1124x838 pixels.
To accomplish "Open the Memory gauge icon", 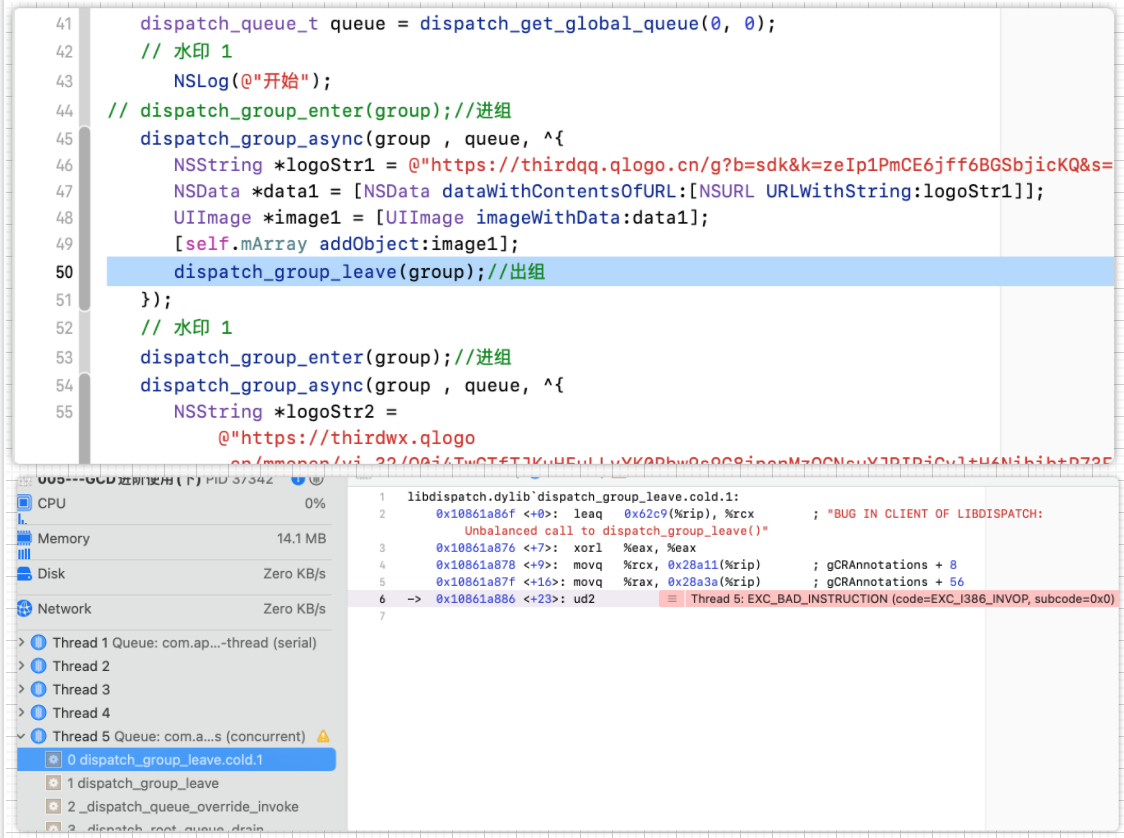I will pyautogui.click(x=24, y=538).
